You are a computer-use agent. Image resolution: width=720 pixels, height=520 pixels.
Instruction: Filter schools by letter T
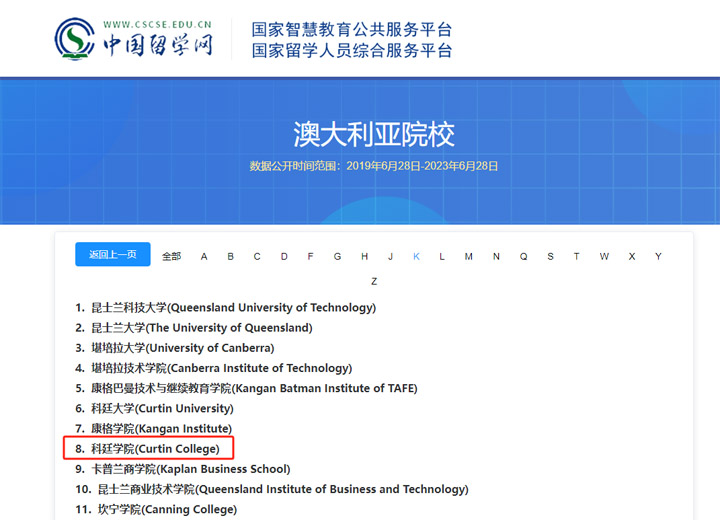pos(576,256)
